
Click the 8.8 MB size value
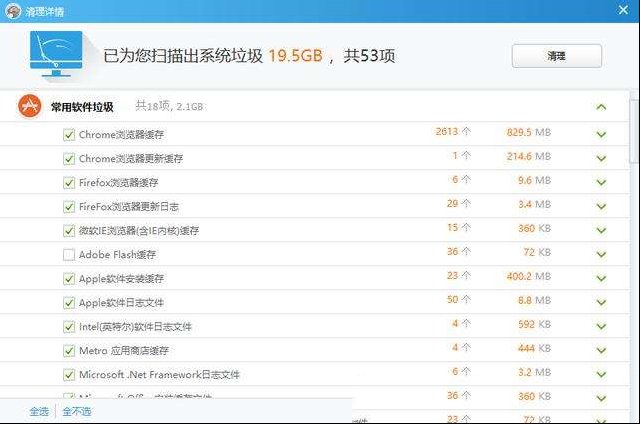(534, 300)
